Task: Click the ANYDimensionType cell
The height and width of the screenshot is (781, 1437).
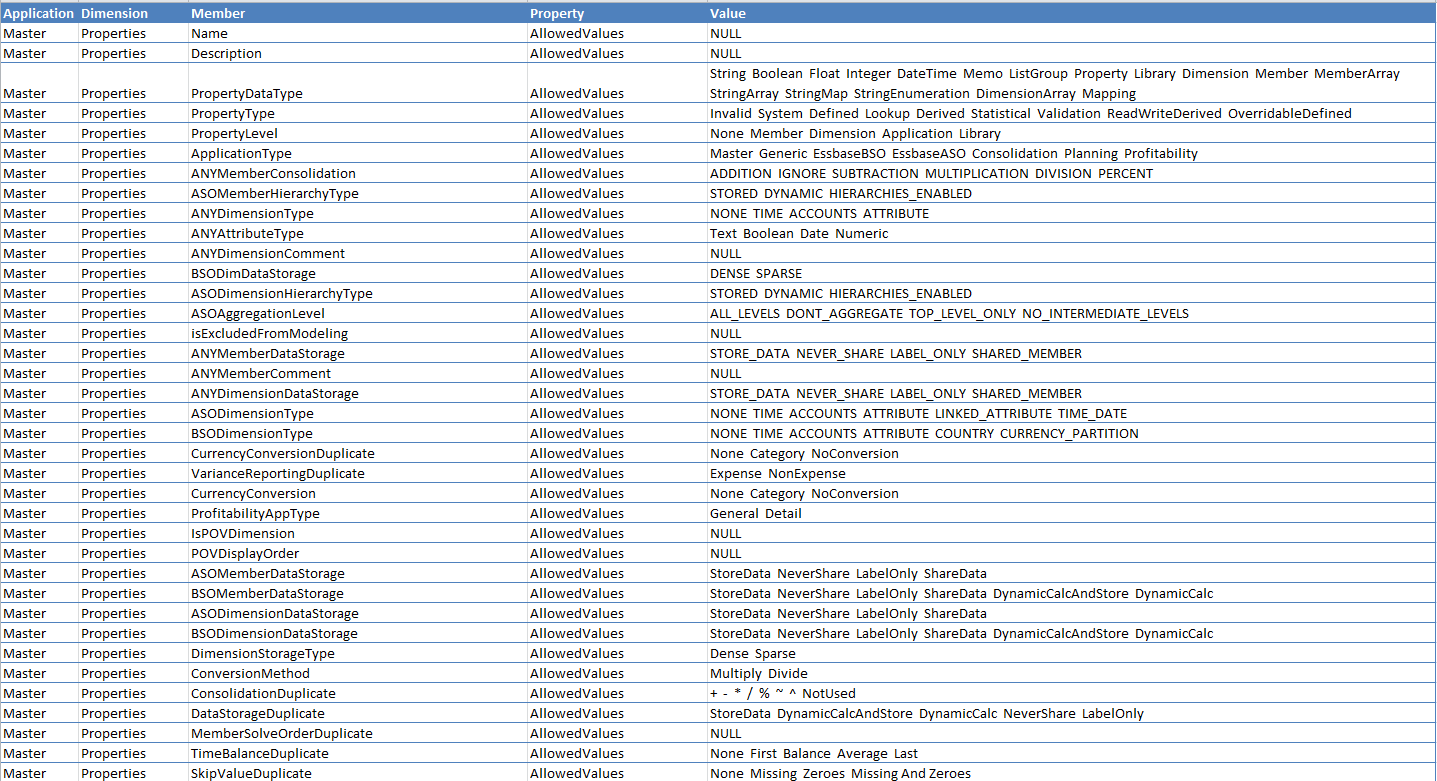Action: (357, 214)
